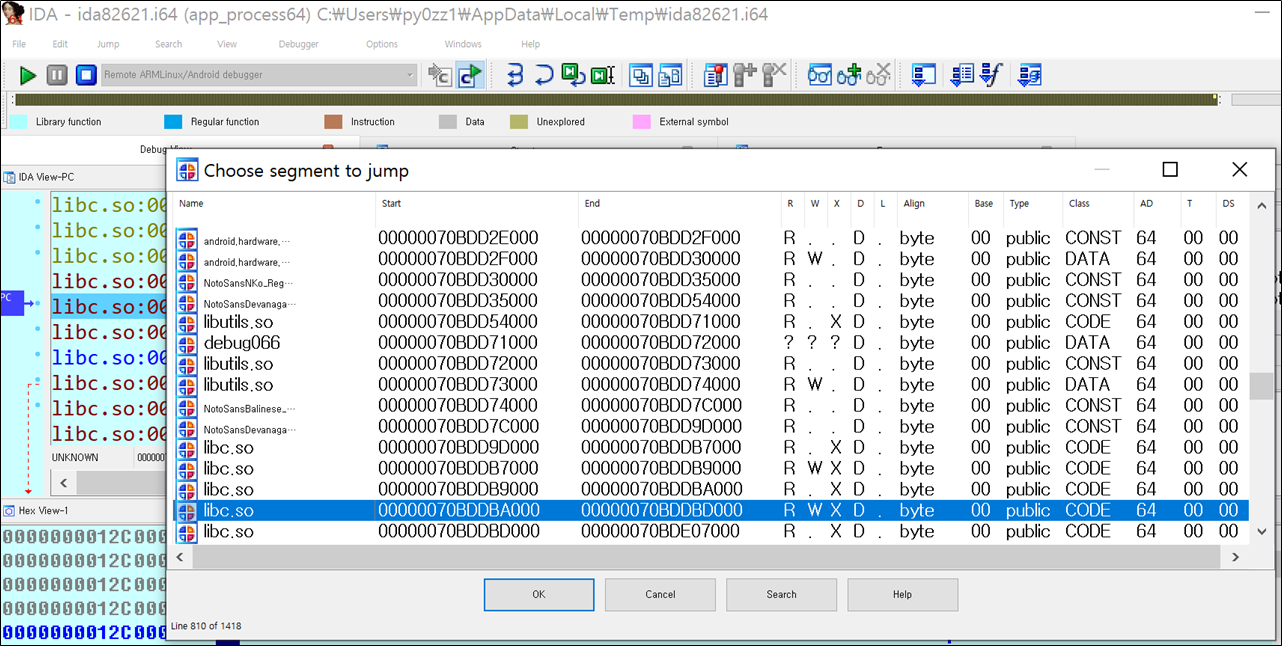Click the Help button in dialog
This screenshot has height=646, width=1282.
point(902,594)
